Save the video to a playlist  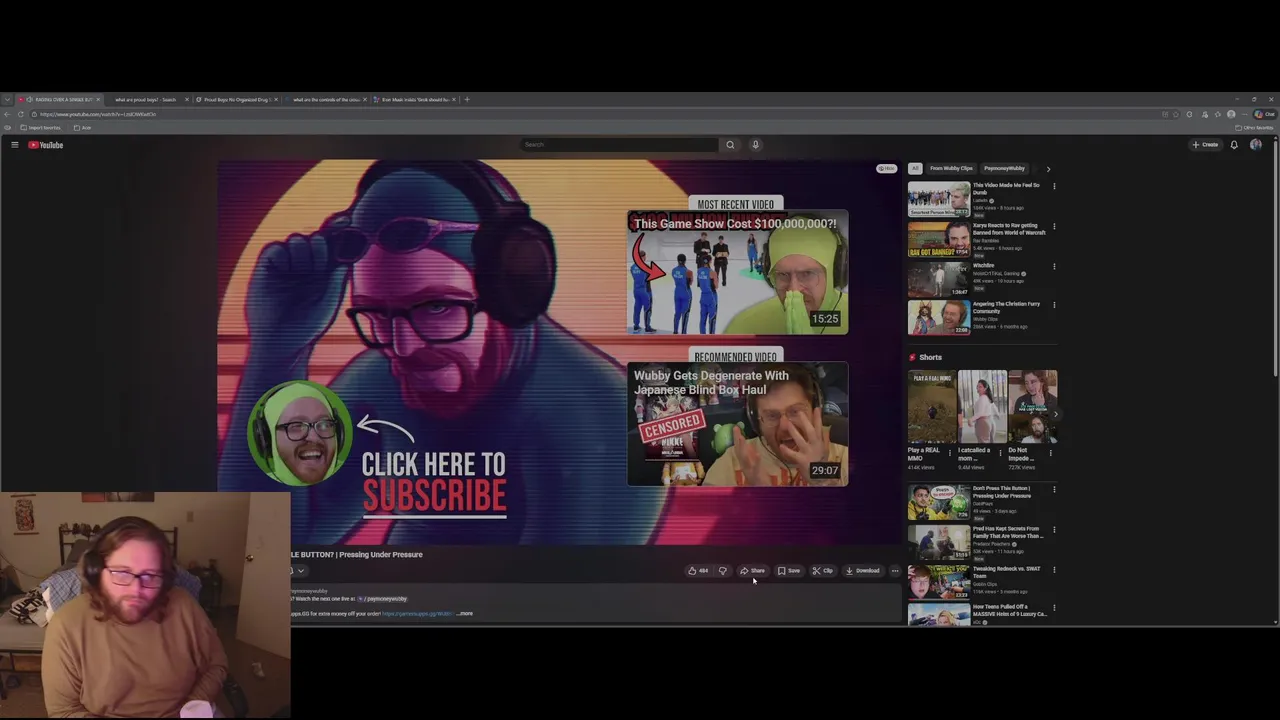point(789,571)
